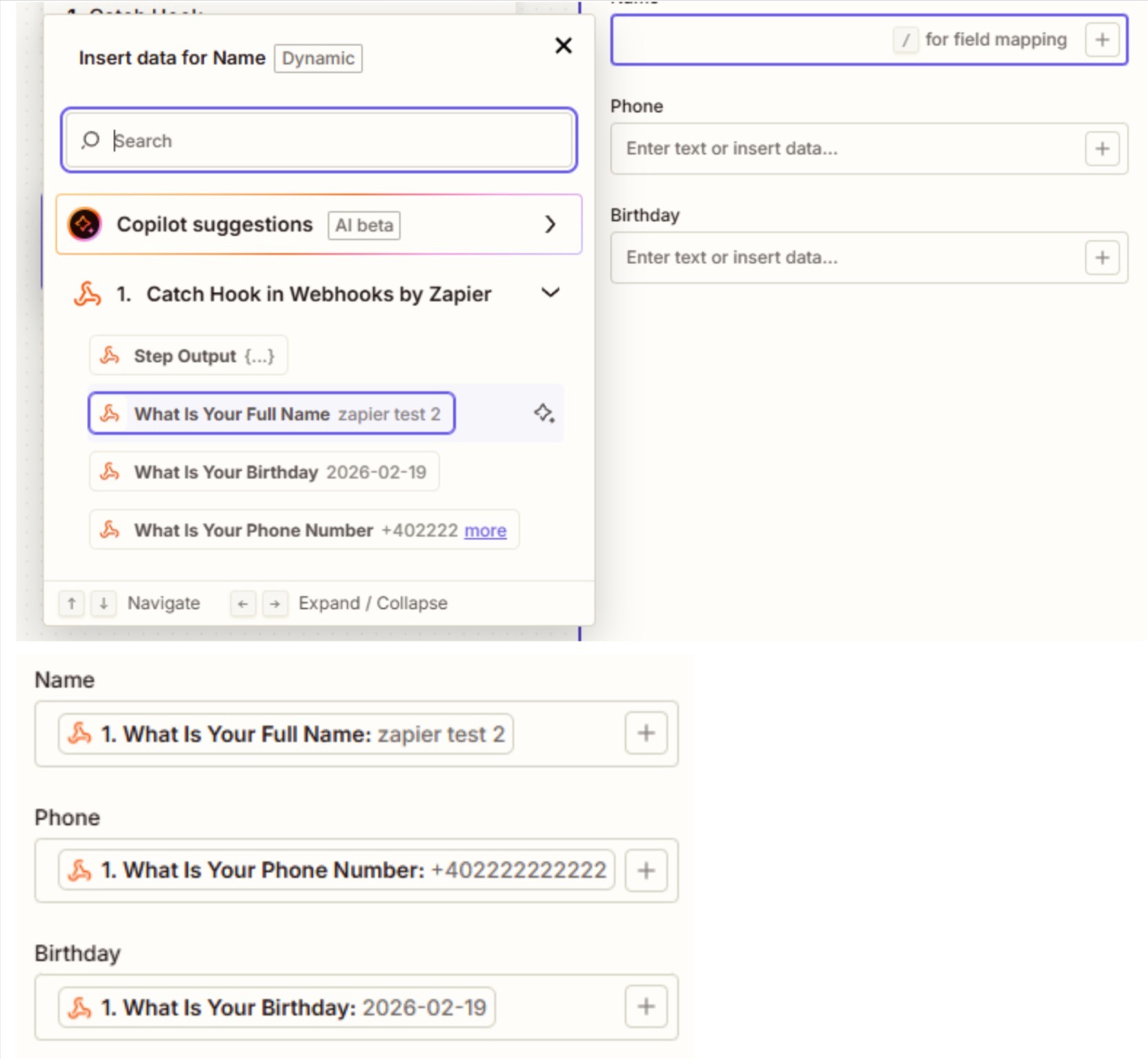Click the empty Phone input field
Screen dimensions: 1148x1059
(869, 149)
